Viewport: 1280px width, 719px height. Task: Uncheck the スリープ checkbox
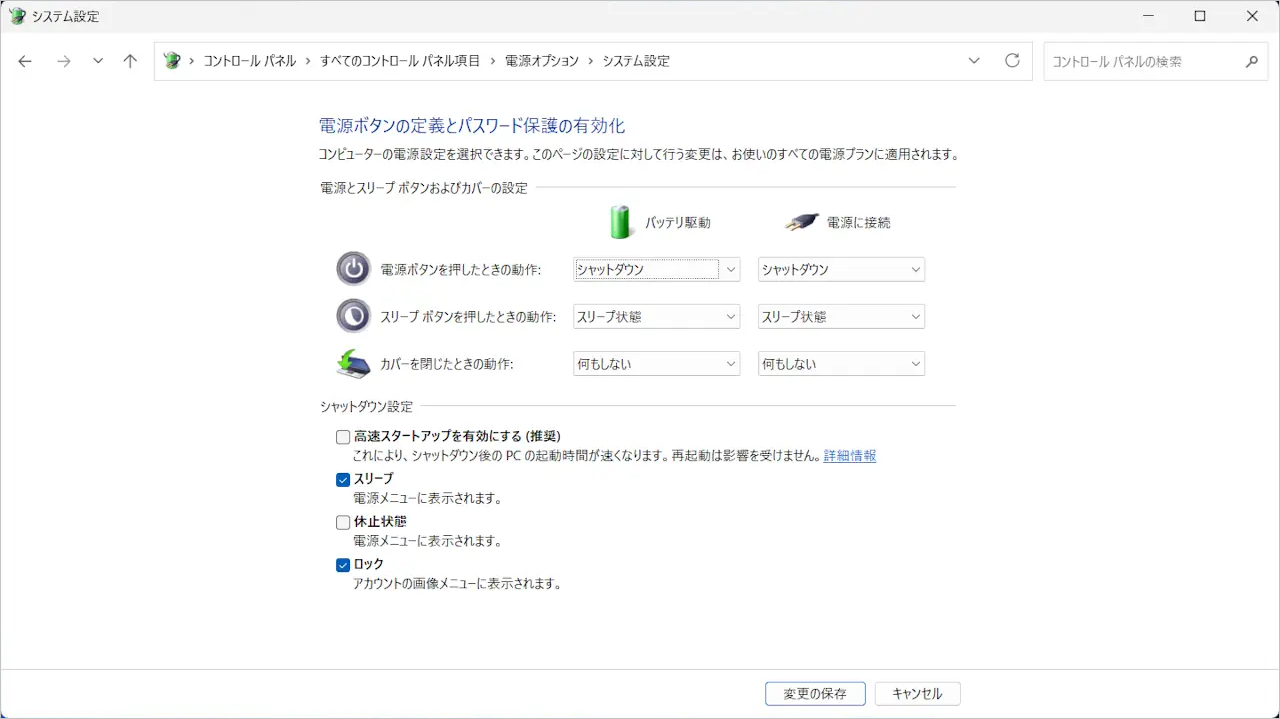coord(343,480)
